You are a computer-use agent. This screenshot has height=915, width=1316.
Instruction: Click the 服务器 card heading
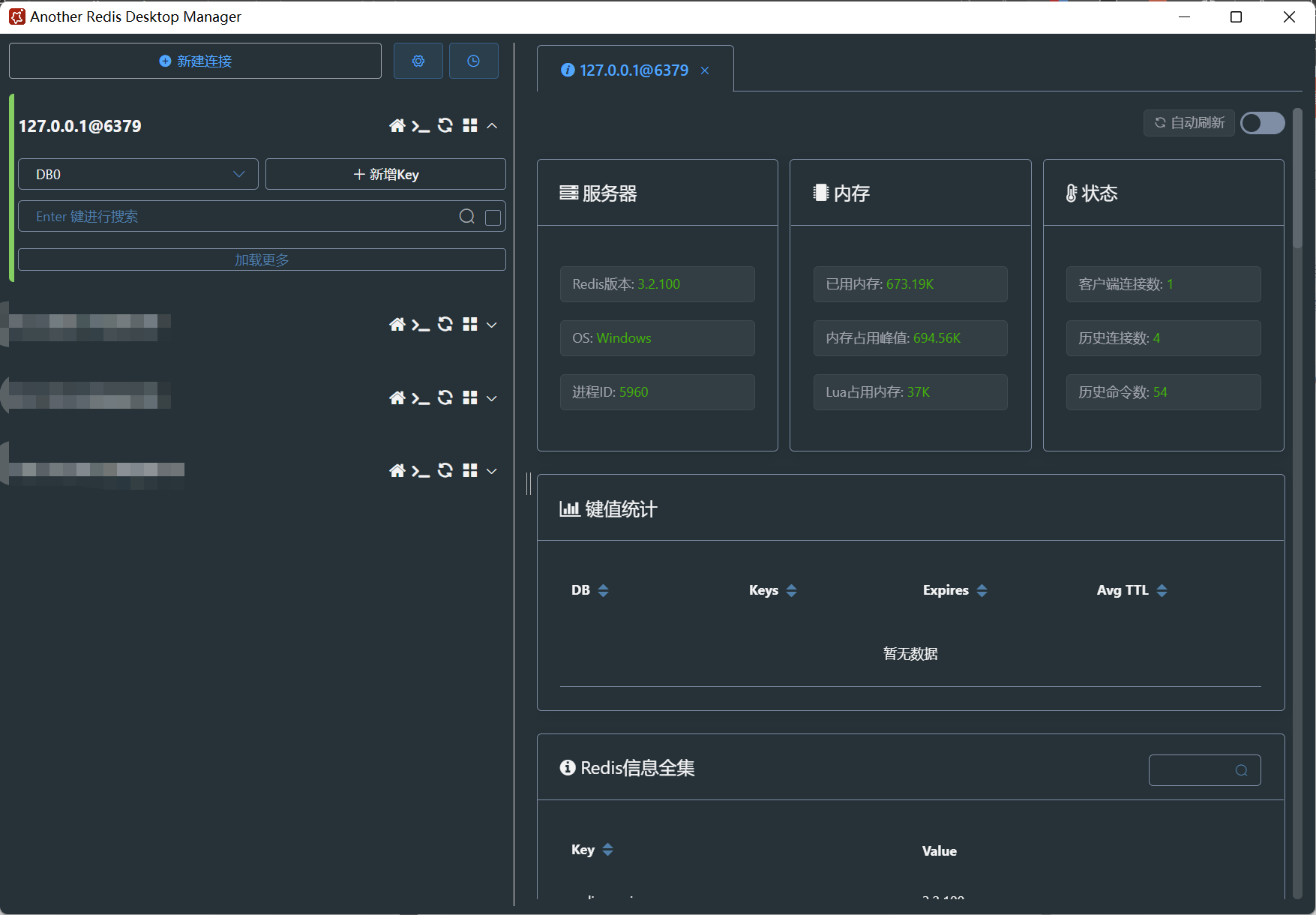(598, 193)
